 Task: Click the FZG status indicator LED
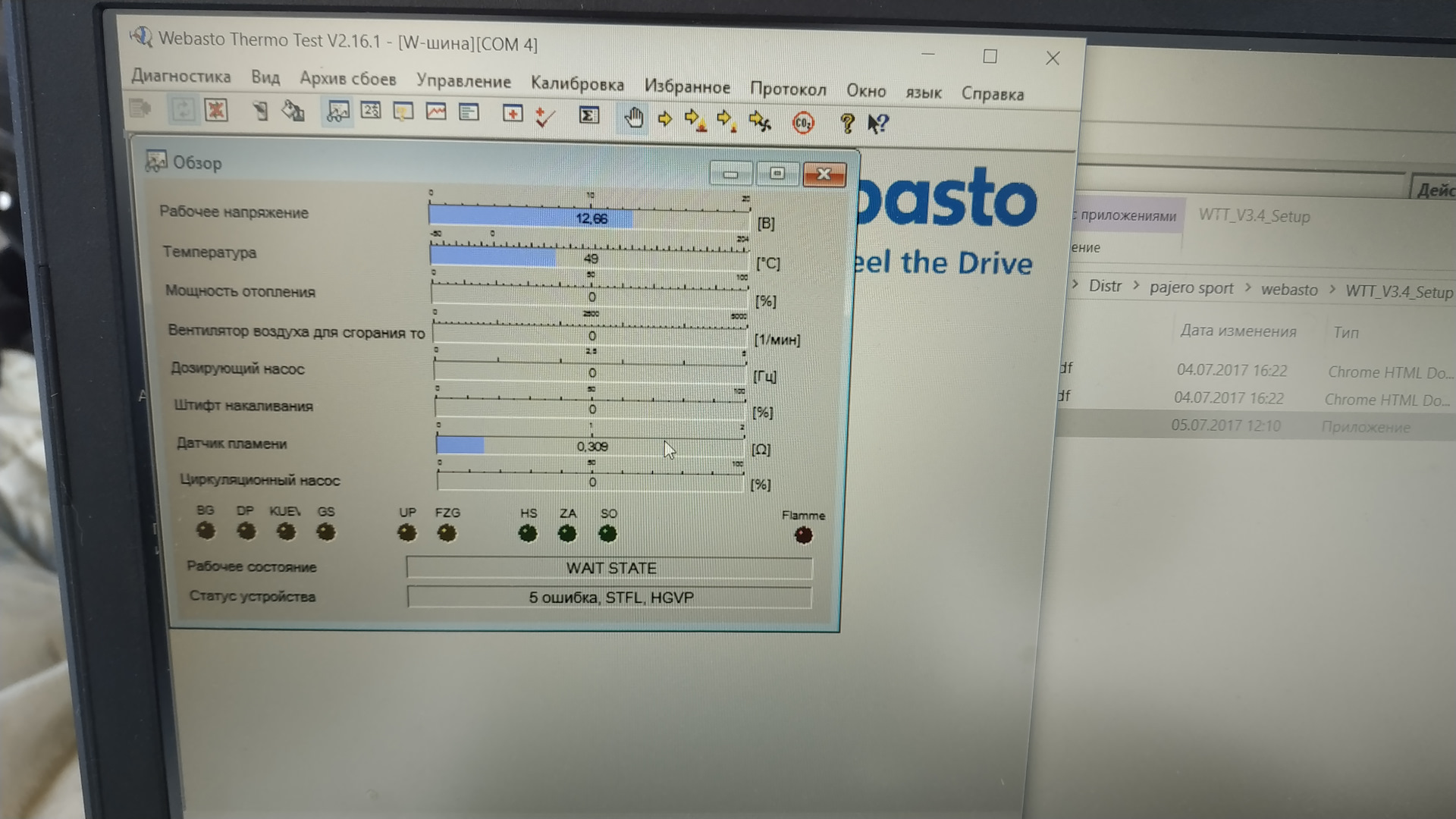tap(447, 534)
